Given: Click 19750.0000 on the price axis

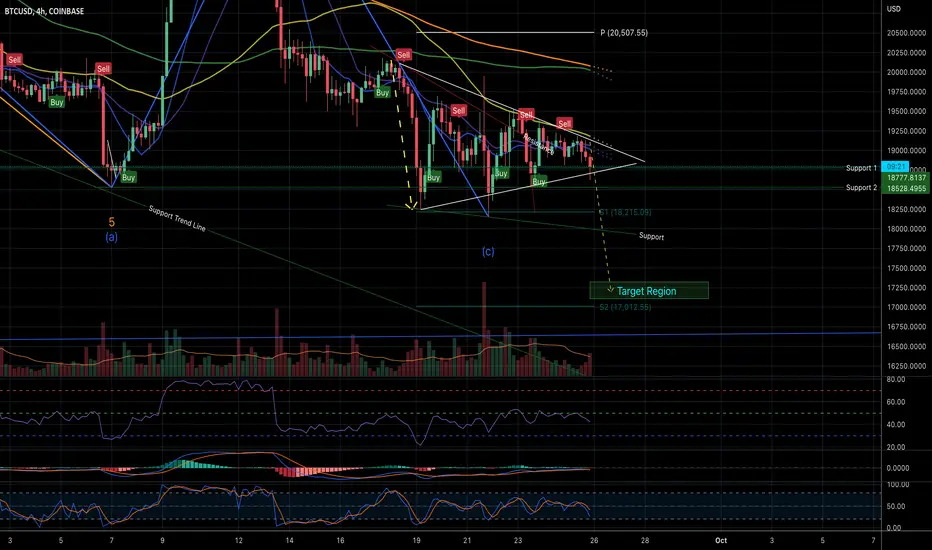Looking at the screenshot, I should 906,92.
